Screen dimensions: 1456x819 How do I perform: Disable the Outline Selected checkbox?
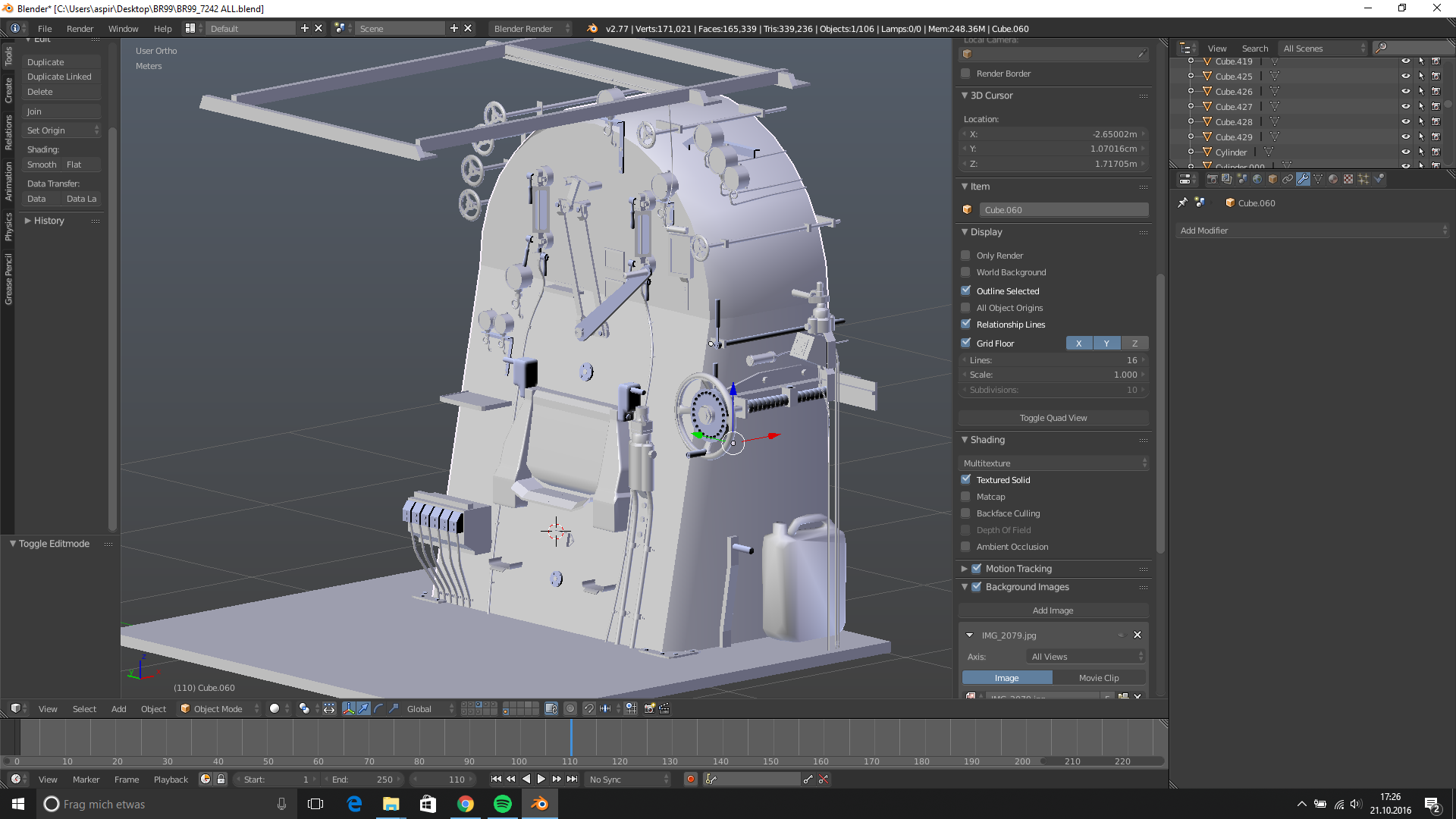pos(965,291)
